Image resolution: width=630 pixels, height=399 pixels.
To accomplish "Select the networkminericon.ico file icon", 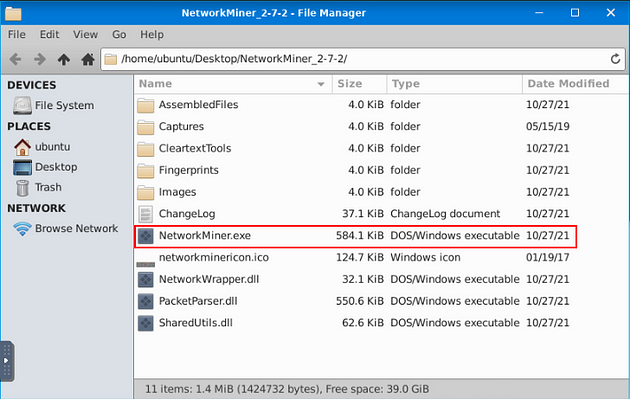I will tap(145, 264).
